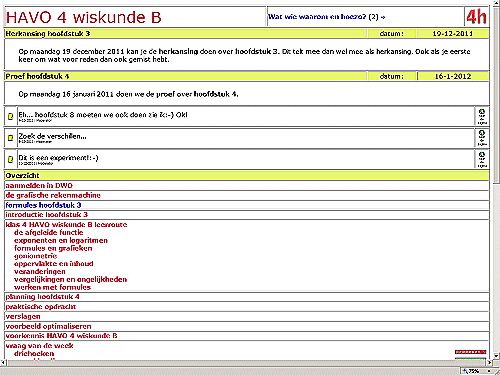Open 'Wat wie waarom en hoezo?' link
500x375 pixels.
(x=317, y=17)
